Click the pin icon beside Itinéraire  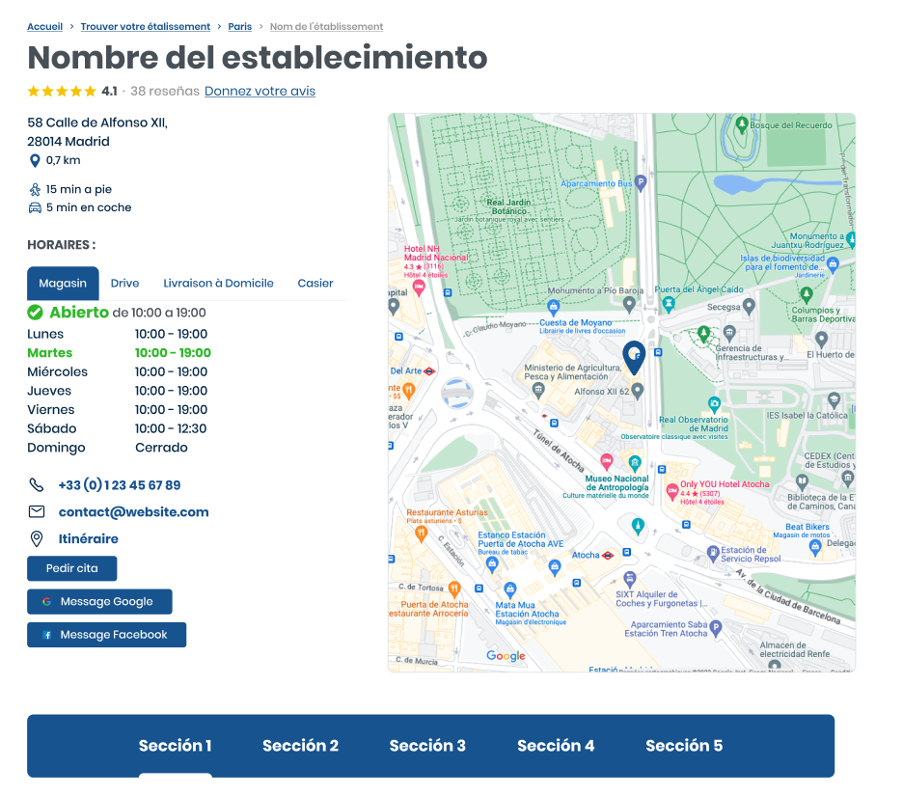tap(36, 539)
